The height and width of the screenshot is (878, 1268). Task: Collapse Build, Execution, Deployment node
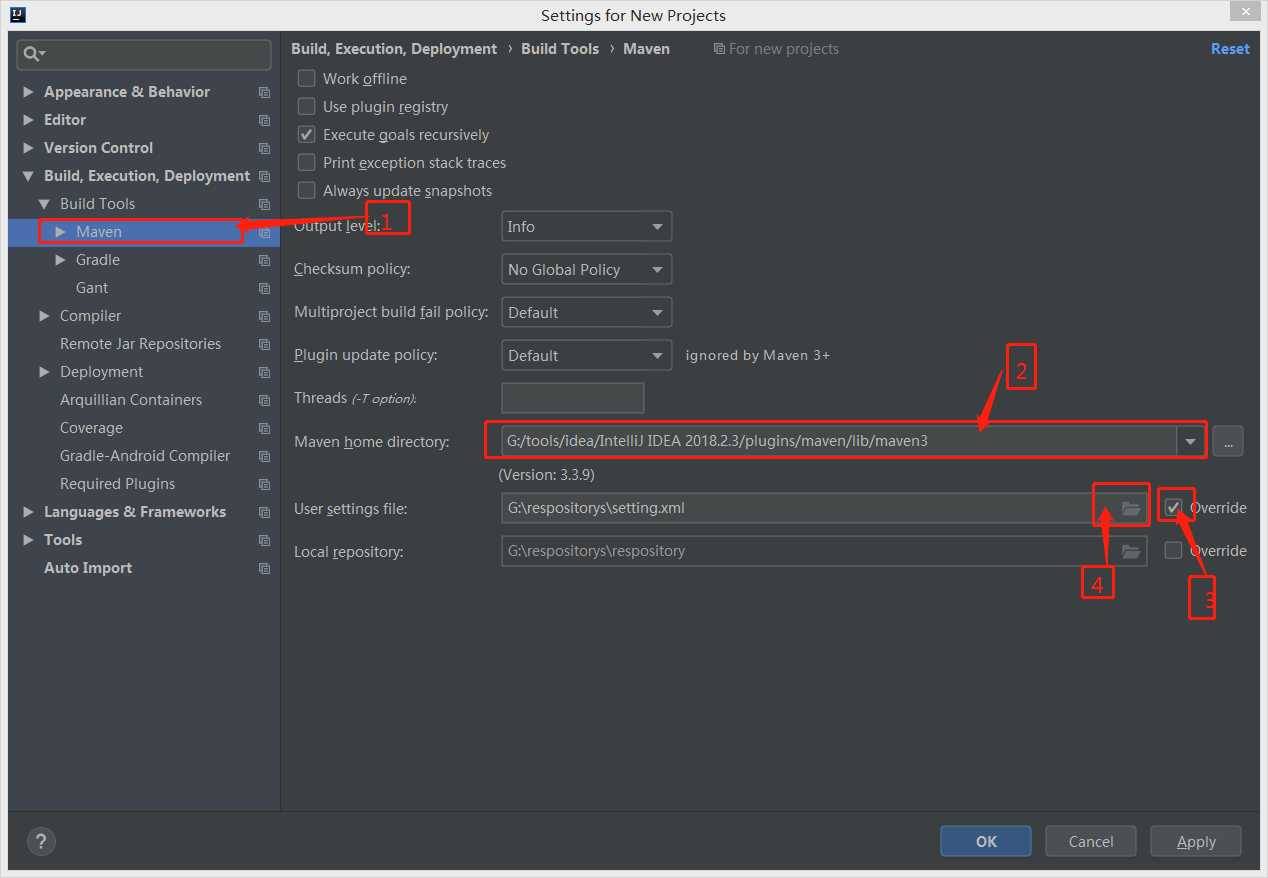(28, 176)
